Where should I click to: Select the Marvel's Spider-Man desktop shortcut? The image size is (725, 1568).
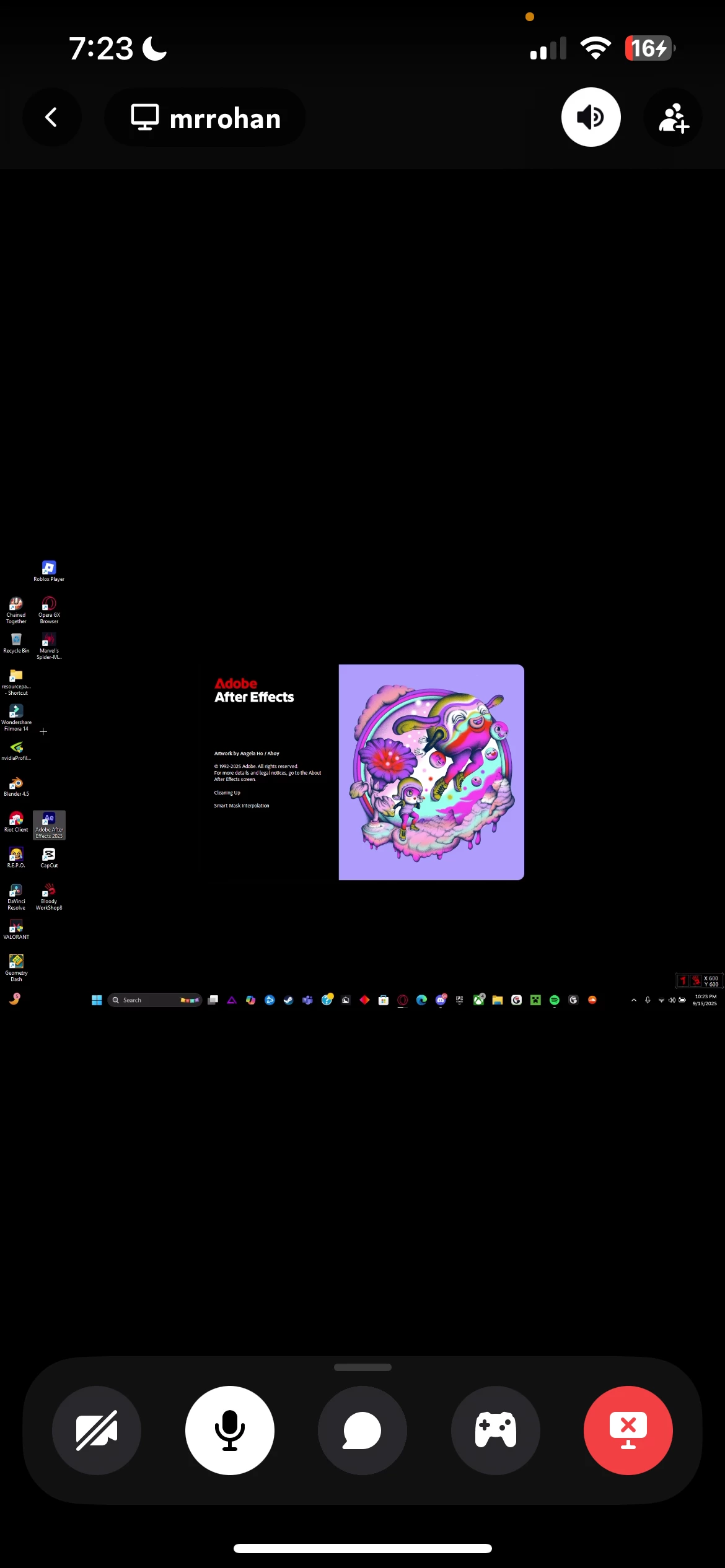pyautogui.click(x=49, y=646)
